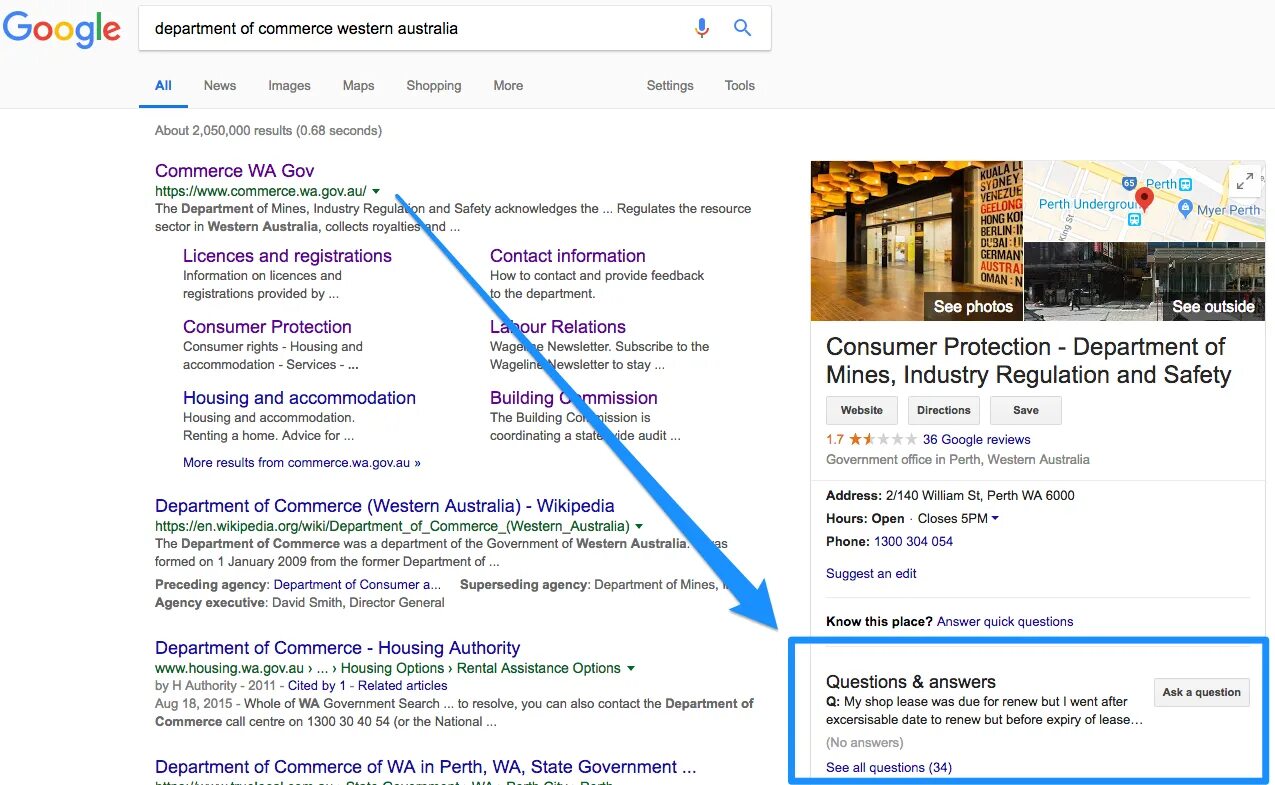Image resolution: width=1275 pixels, height=785 pixels.
Task: Open search Tools
Action: [740, 86]
